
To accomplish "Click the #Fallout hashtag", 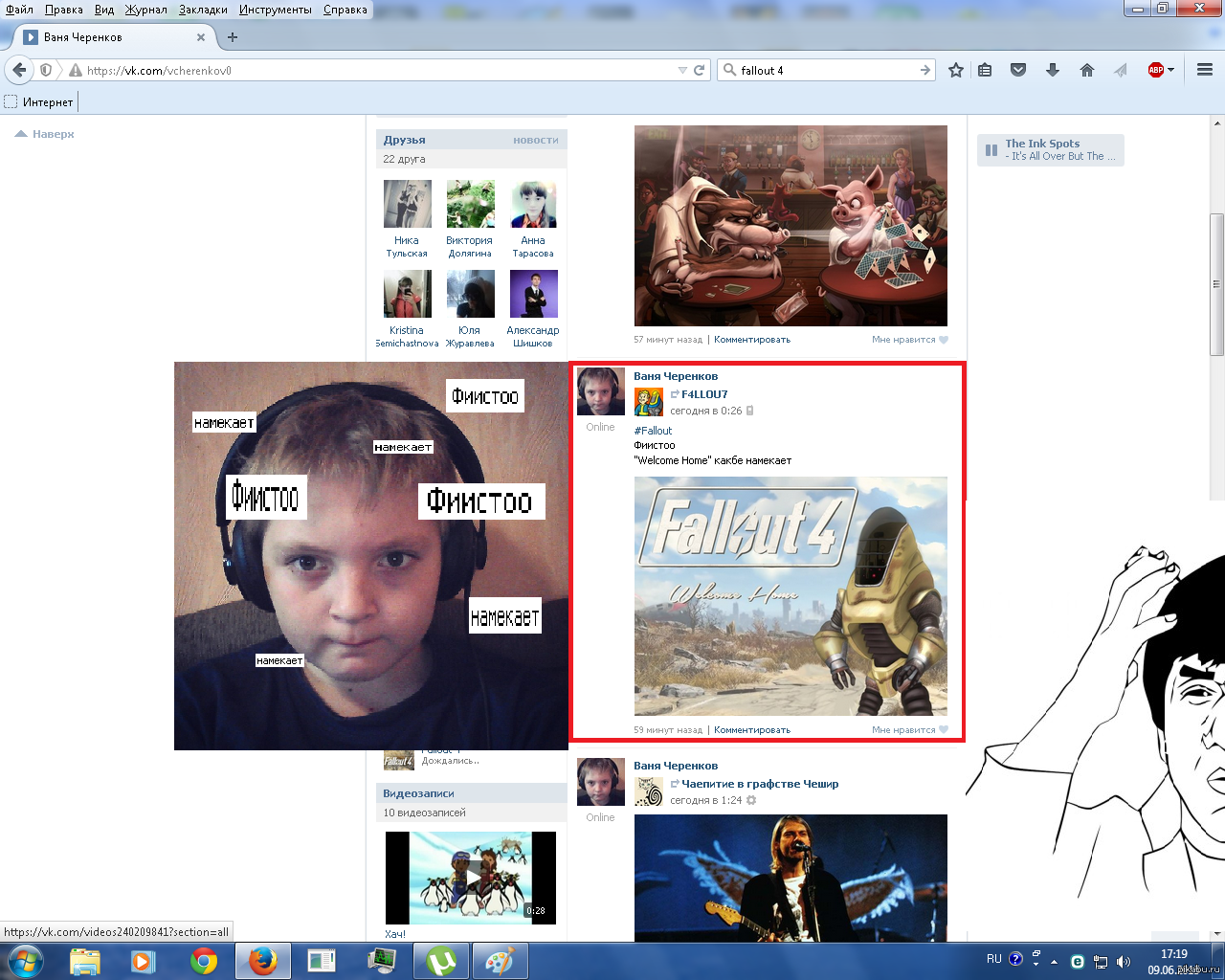I will (653, 431).
